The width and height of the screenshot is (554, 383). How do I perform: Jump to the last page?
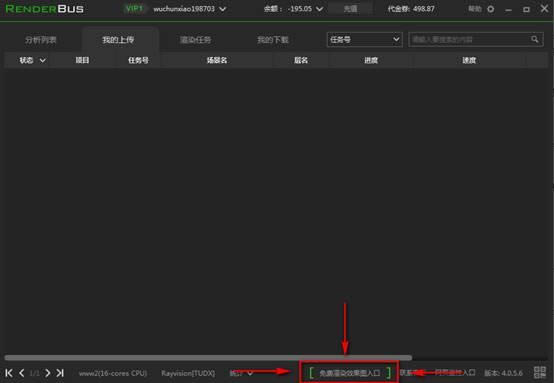point(60,373)
